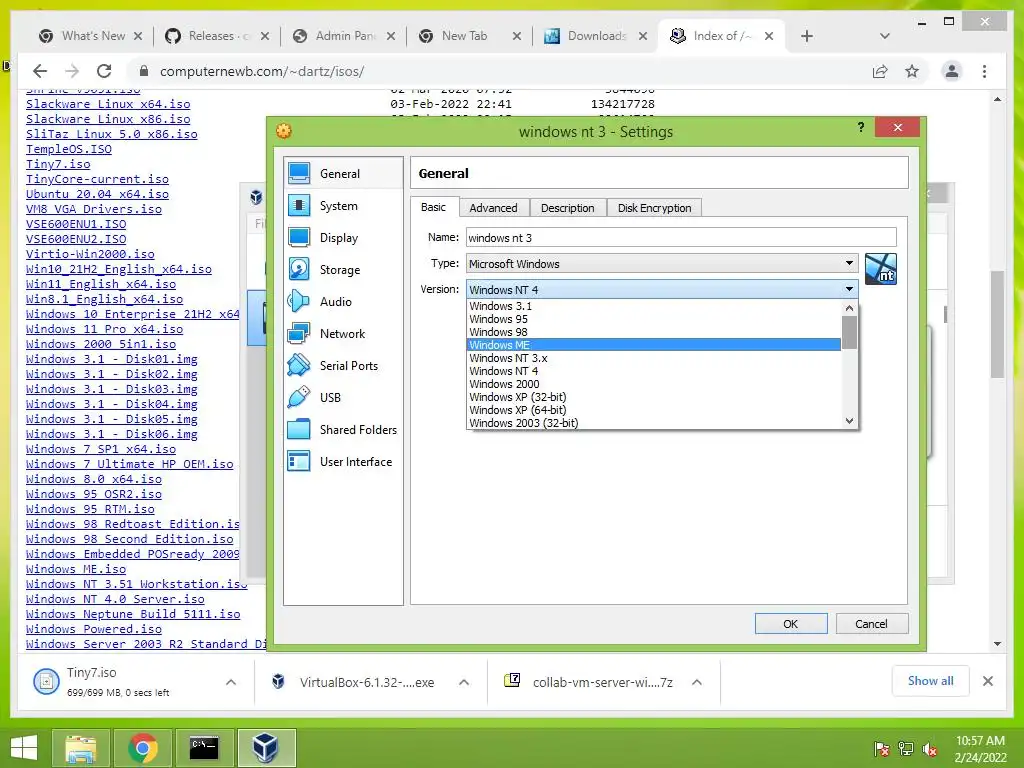Screen dimensions: 1024x768
Task: Switch to the Description tab
Action: pyautogui.click(x=568, y=208)
